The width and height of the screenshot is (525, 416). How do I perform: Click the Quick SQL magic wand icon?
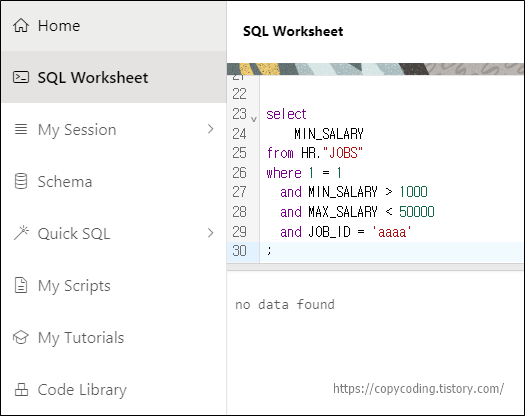(21, 233)
